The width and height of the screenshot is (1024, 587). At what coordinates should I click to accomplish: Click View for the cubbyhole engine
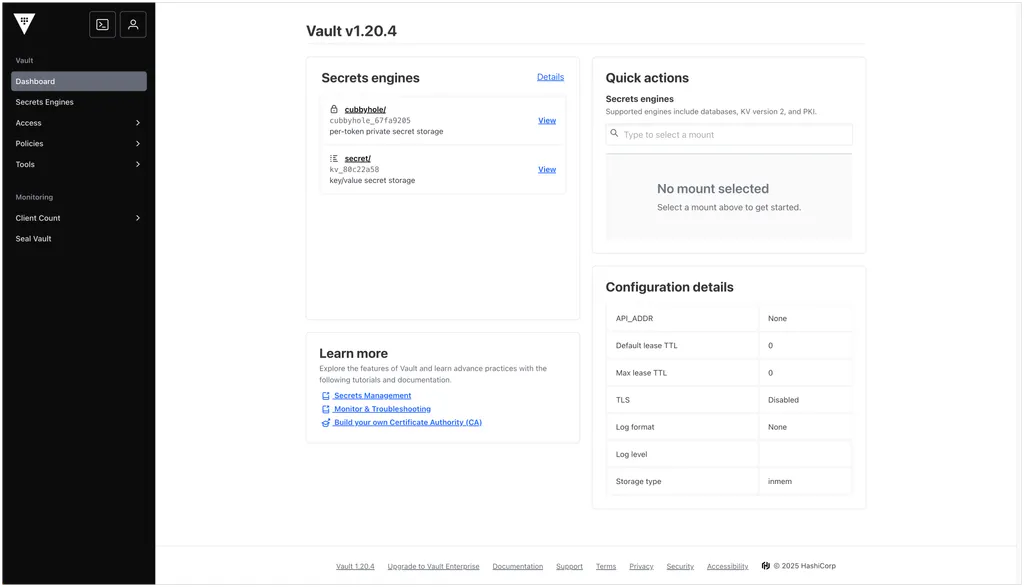[x=547, y=121]
